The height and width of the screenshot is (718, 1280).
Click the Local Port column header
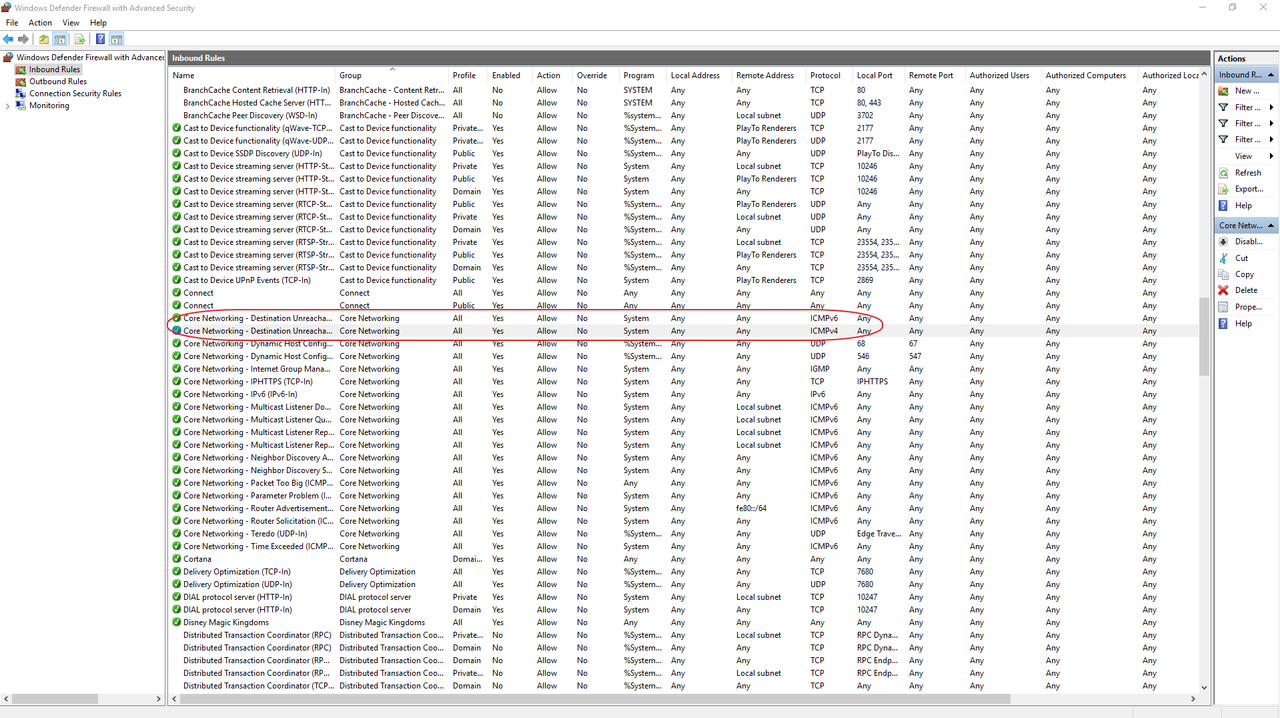coord(879,76)
